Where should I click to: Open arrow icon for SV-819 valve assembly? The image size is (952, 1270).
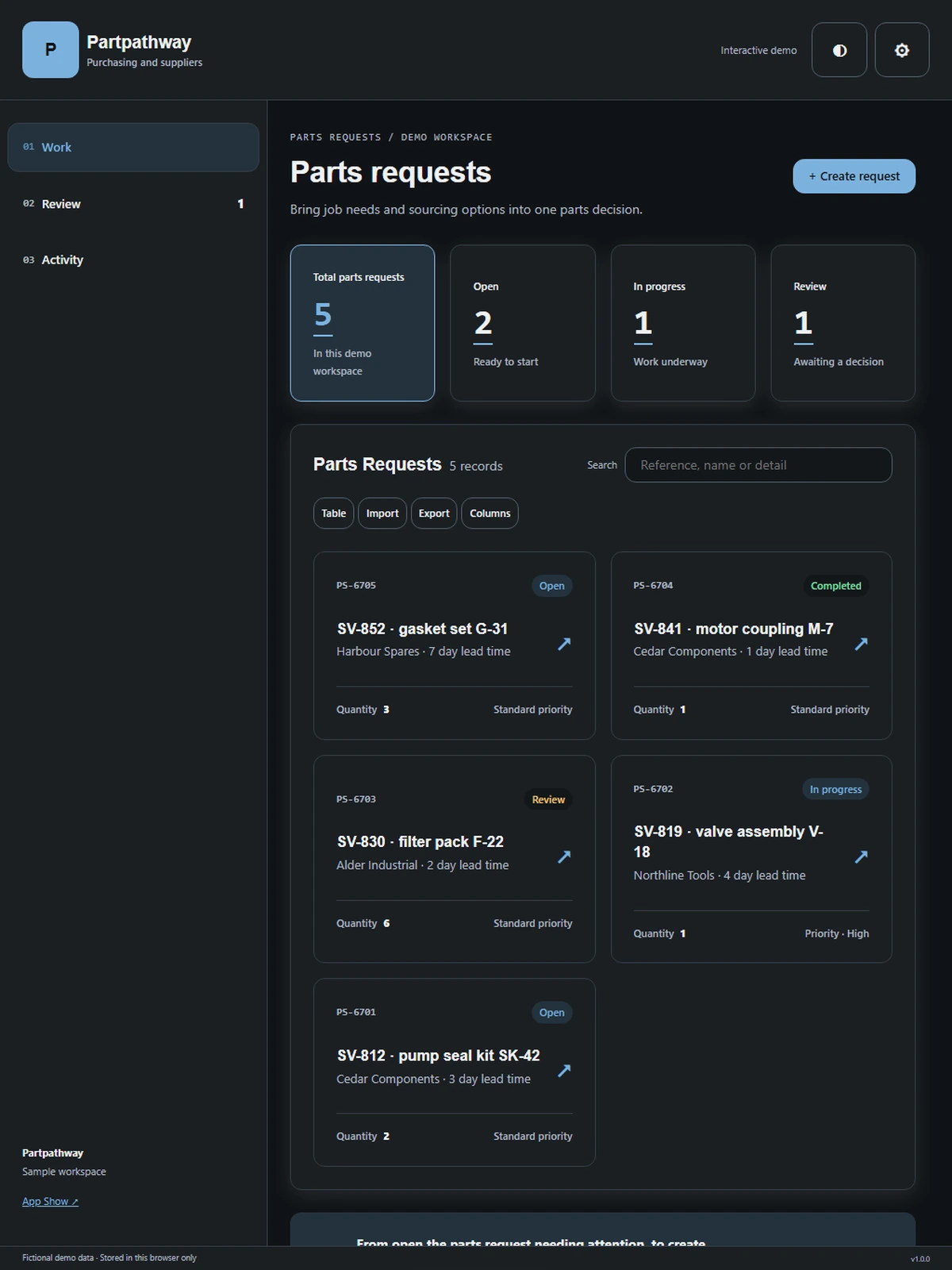(x=861, y=856)
